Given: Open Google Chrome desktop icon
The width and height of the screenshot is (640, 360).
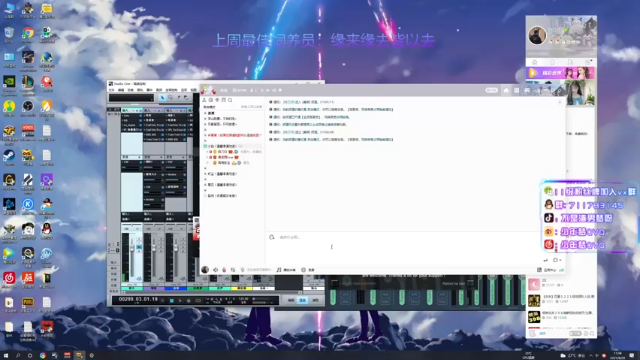Looking at the screenshot, I should [x=28, y=33].
